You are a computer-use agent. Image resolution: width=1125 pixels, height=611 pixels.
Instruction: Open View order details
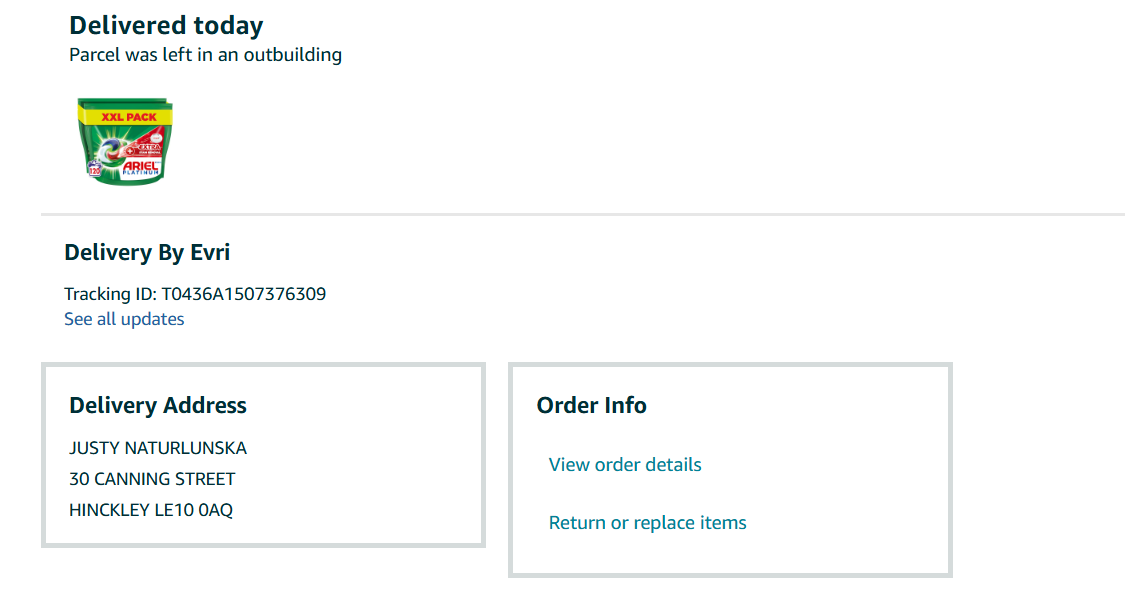pyautogui.click(x=625, y=464)
